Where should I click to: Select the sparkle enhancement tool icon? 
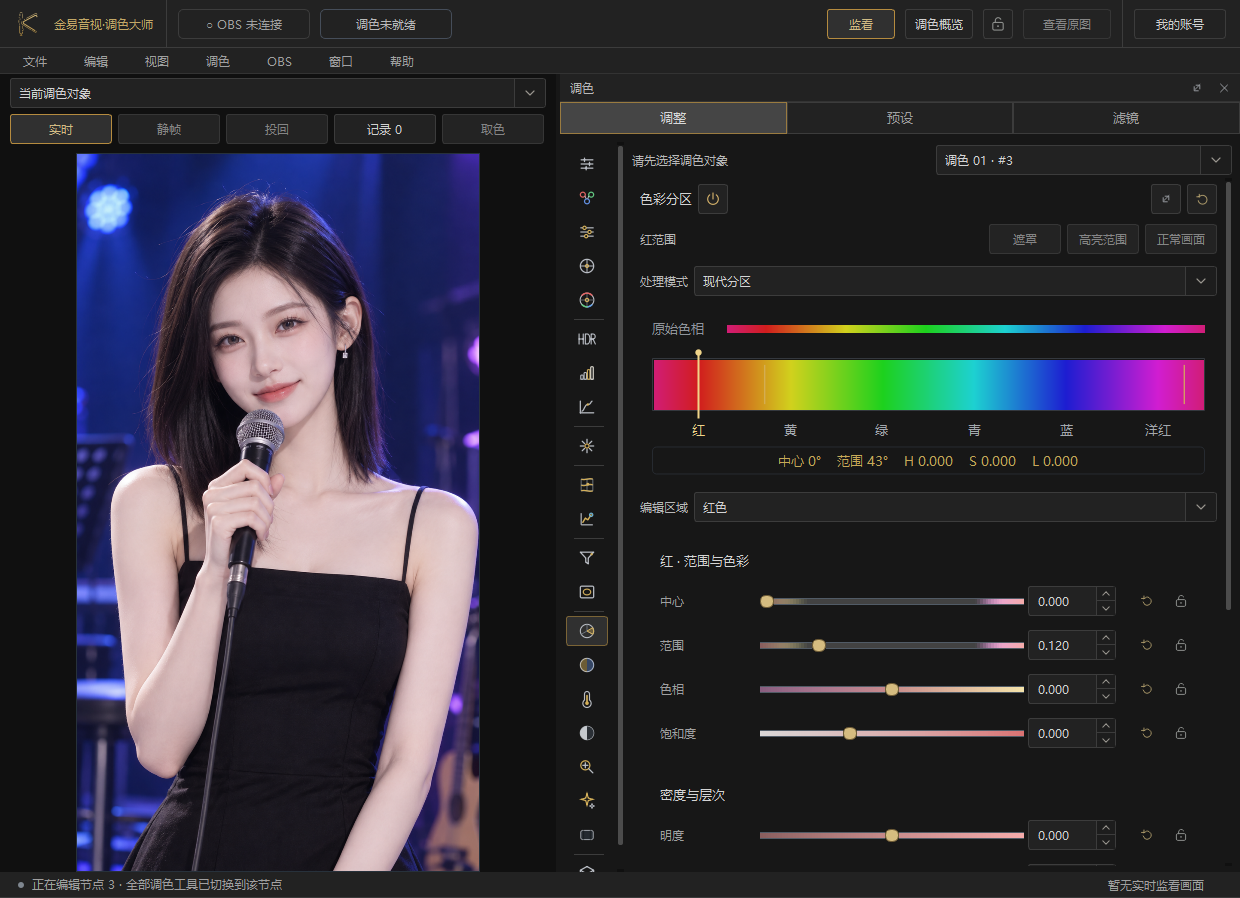tap(587, 801)
